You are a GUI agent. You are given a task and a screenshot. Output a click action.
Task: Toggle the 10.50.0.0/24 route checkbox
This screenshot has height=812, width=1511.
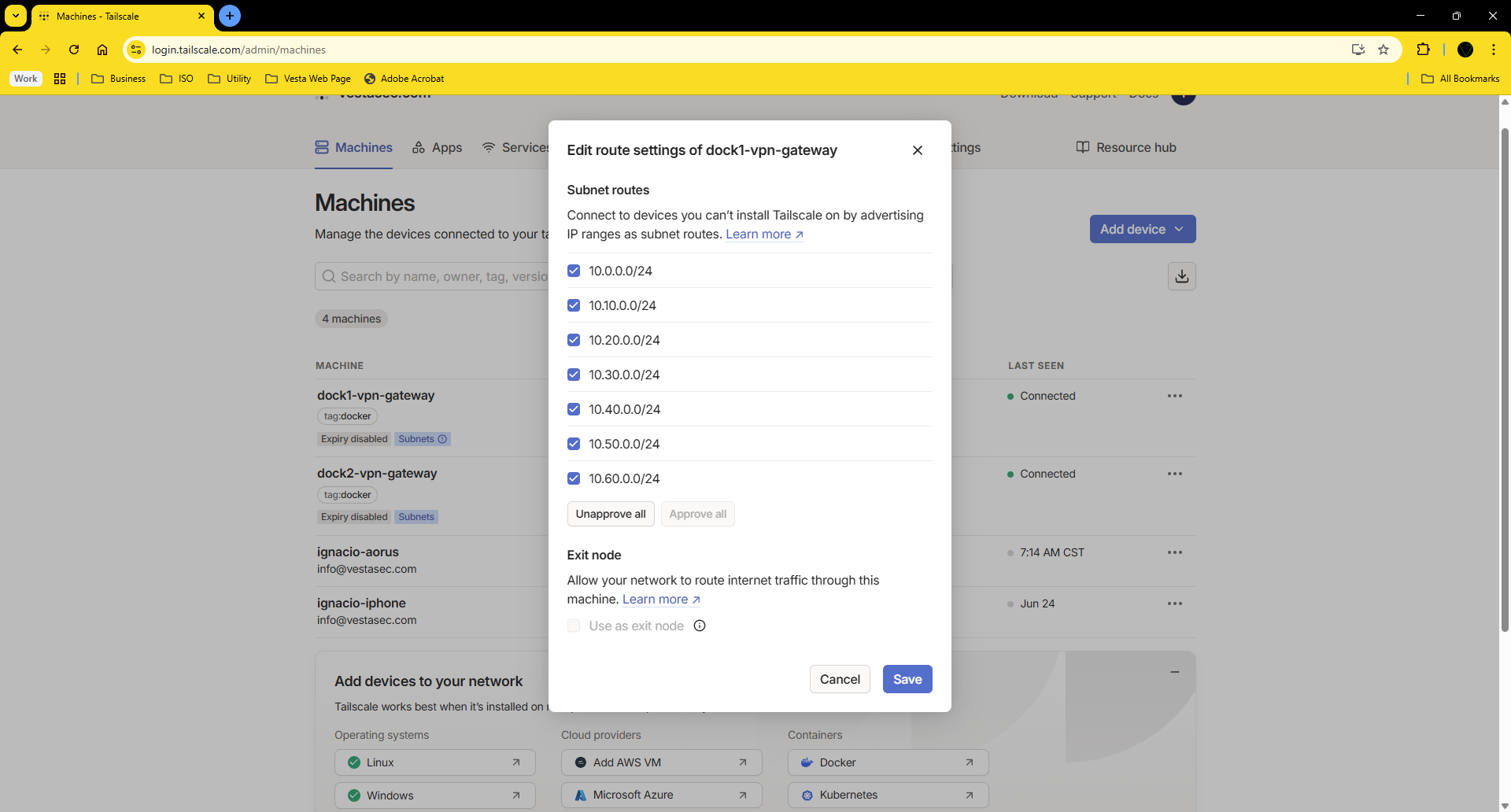(574, 444)
